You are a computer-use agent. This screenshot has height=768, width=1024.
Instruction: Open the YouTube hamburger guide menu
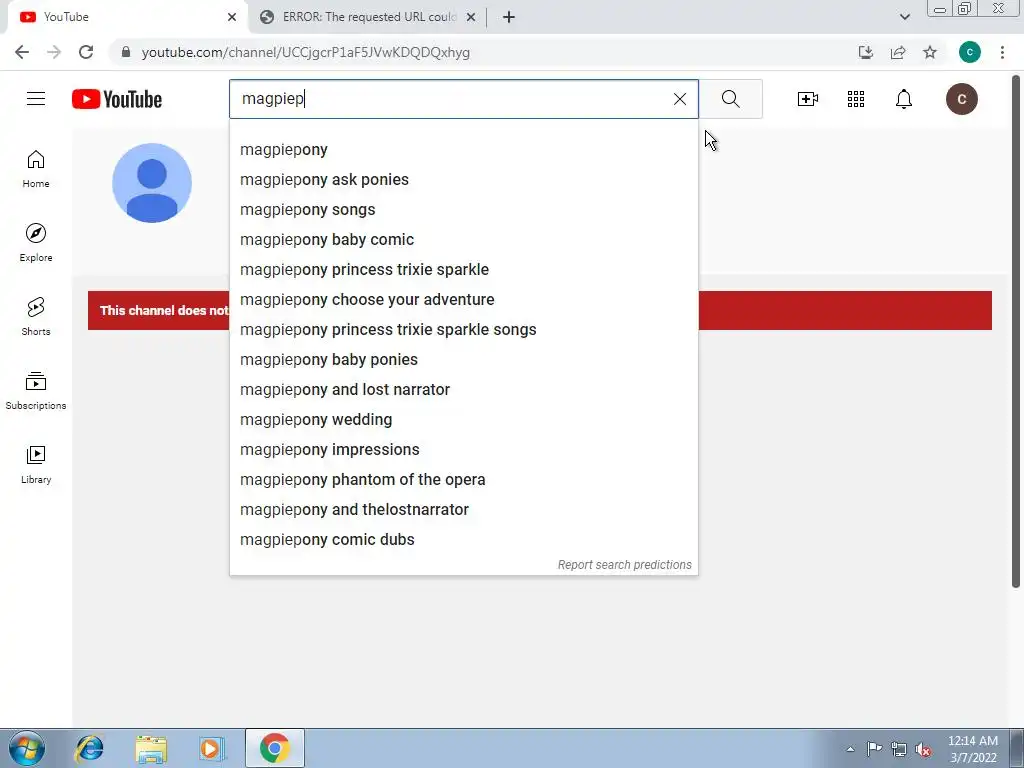36,99
